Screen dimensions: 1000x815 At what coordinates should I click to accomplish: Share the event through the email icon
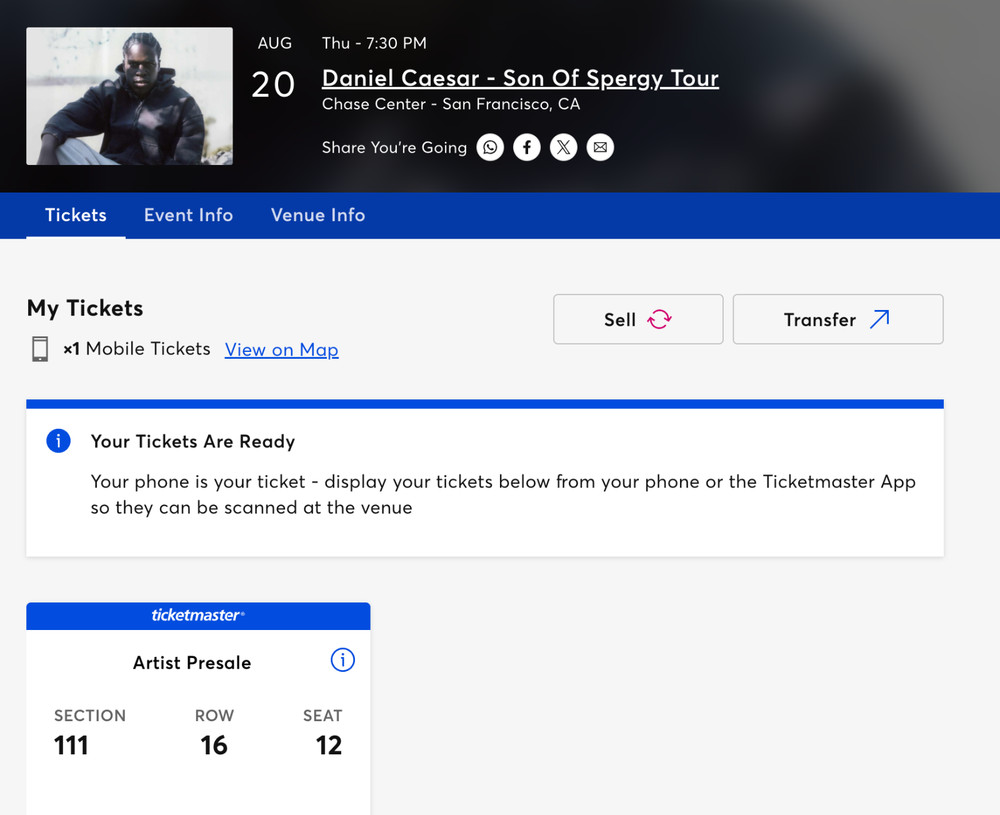[600, 147]
